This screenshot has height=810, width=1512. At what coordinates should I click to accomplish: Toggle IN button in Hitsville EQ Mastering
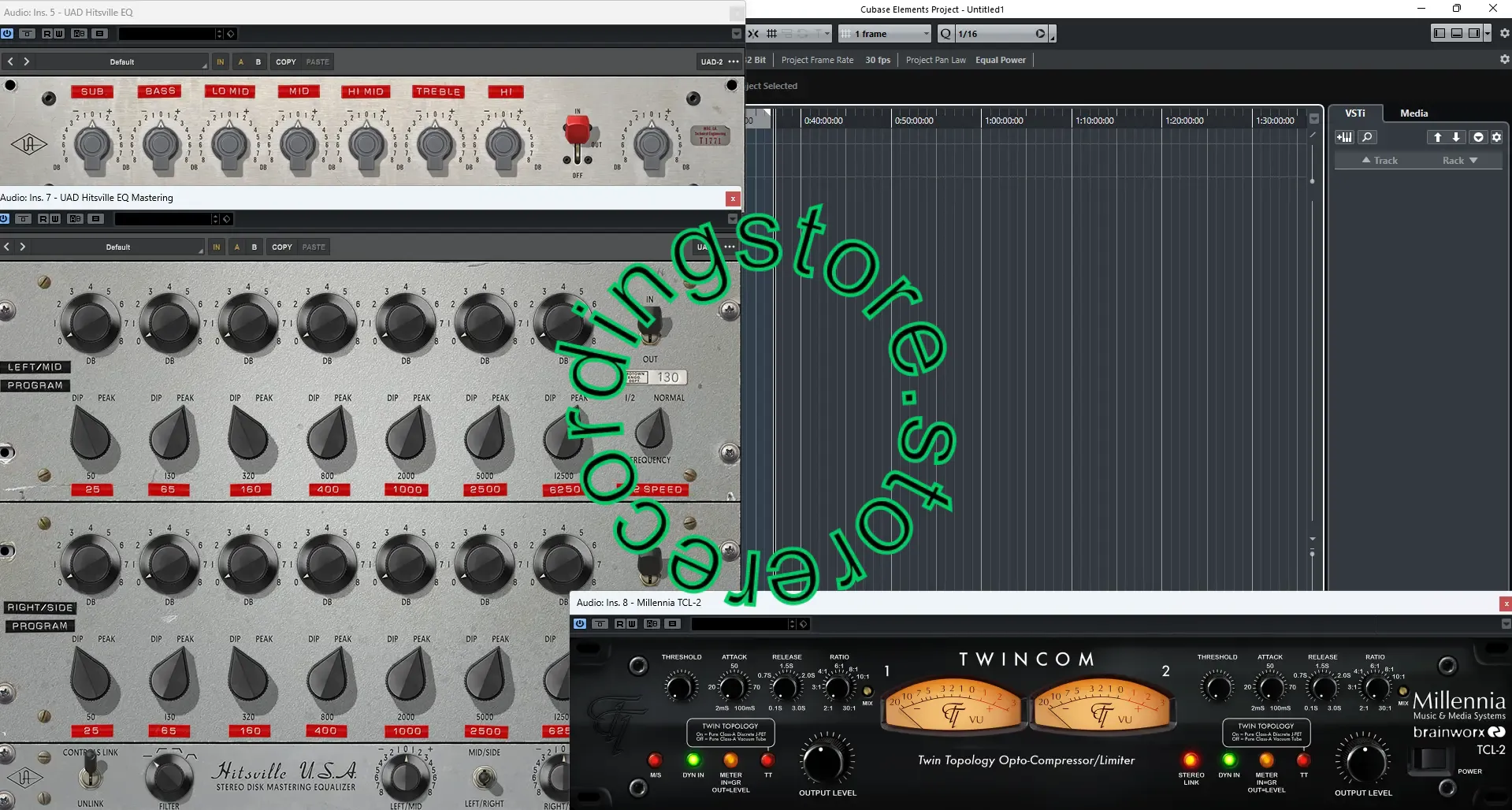pyautogui.click(x=217, y=247)
